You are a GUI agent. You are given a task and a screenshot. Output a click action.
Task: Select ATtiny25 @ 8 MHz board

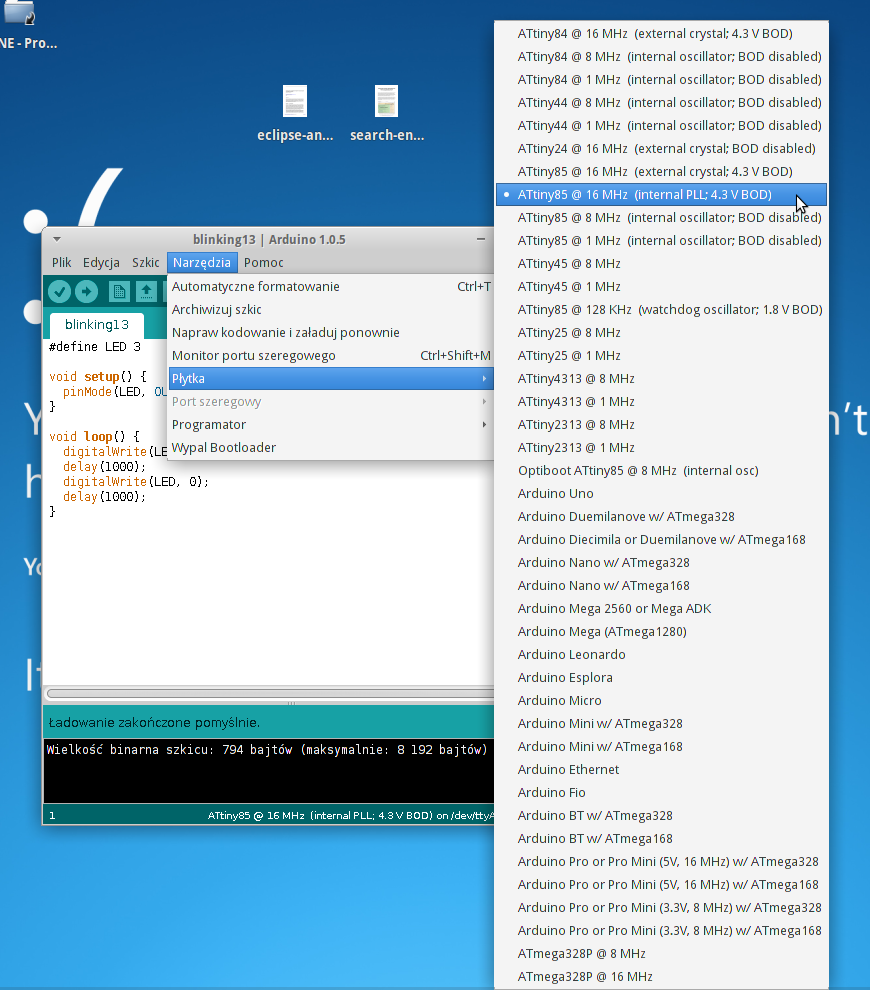point(662,333)
